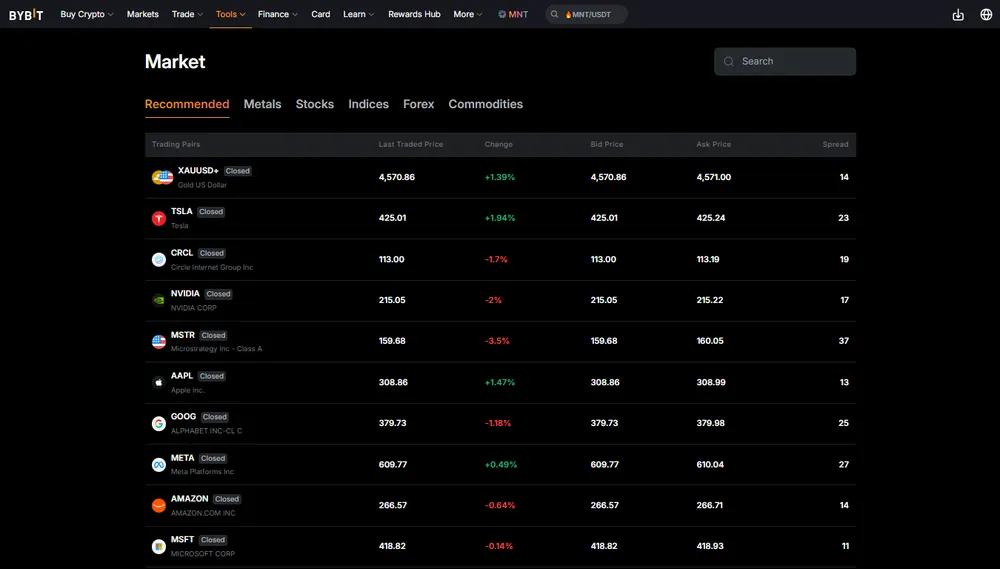1000x569 pixels.
Task: Click the -0.64% change for AMAZON
Action: tap(500, 506)
